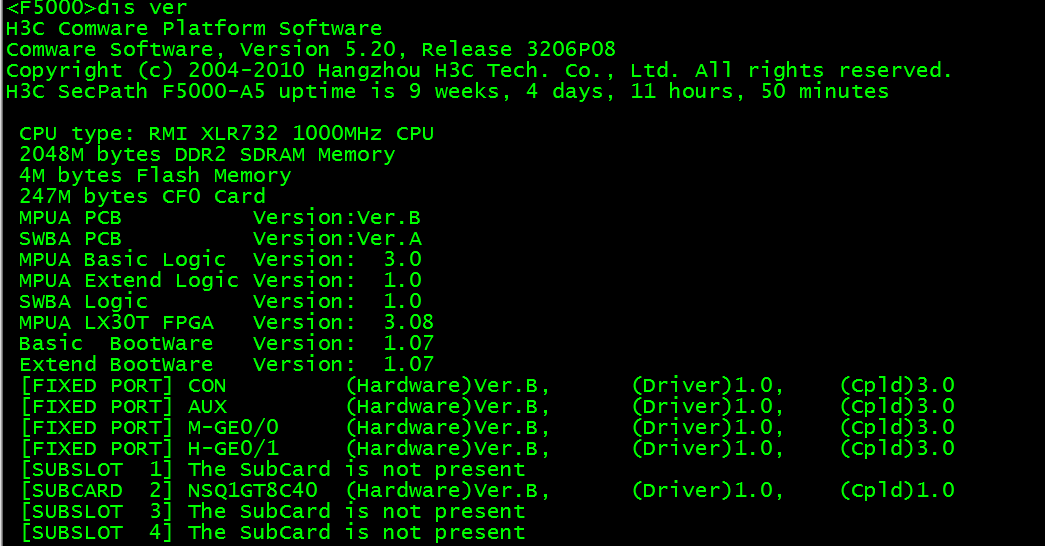Click '(Cpld)3.0' on the CON row
1045x546 pixels.
897,385
